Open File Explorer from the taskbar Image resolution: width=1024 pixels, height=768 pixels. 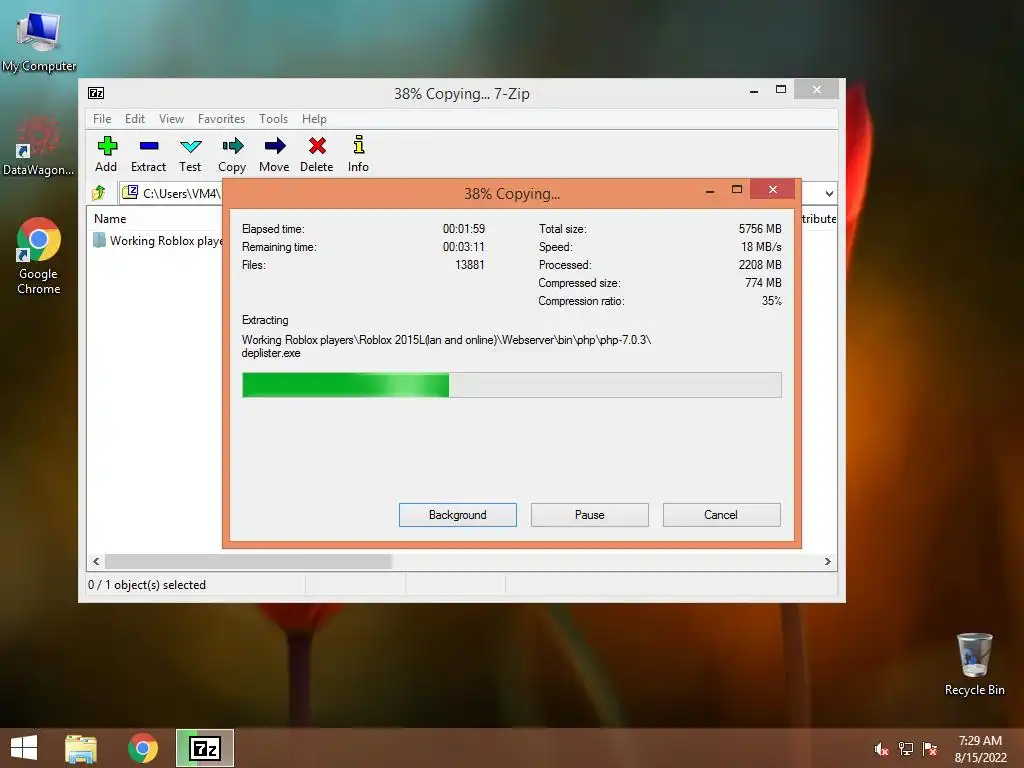tap(81, 748)
